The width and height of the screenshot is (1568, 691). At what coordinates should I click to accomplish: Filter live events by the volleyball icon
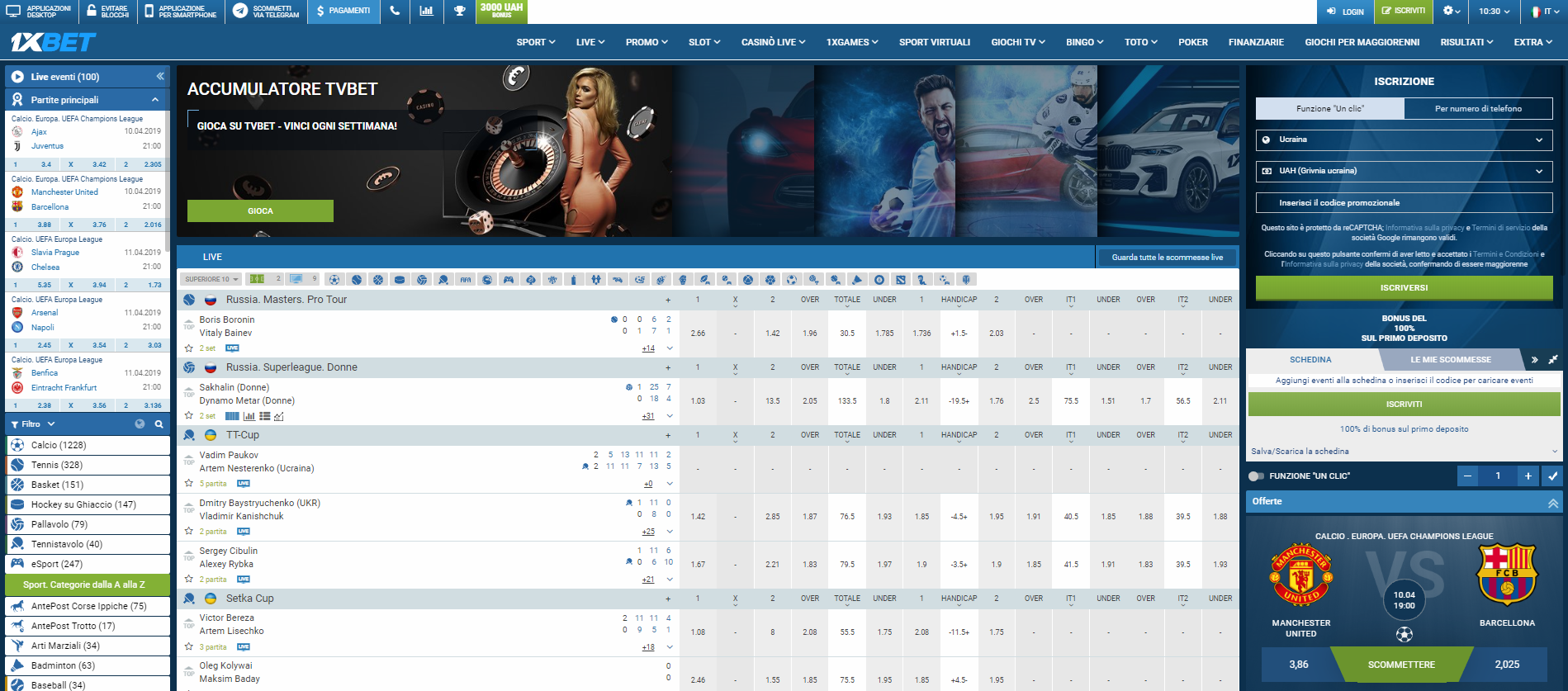422,279
